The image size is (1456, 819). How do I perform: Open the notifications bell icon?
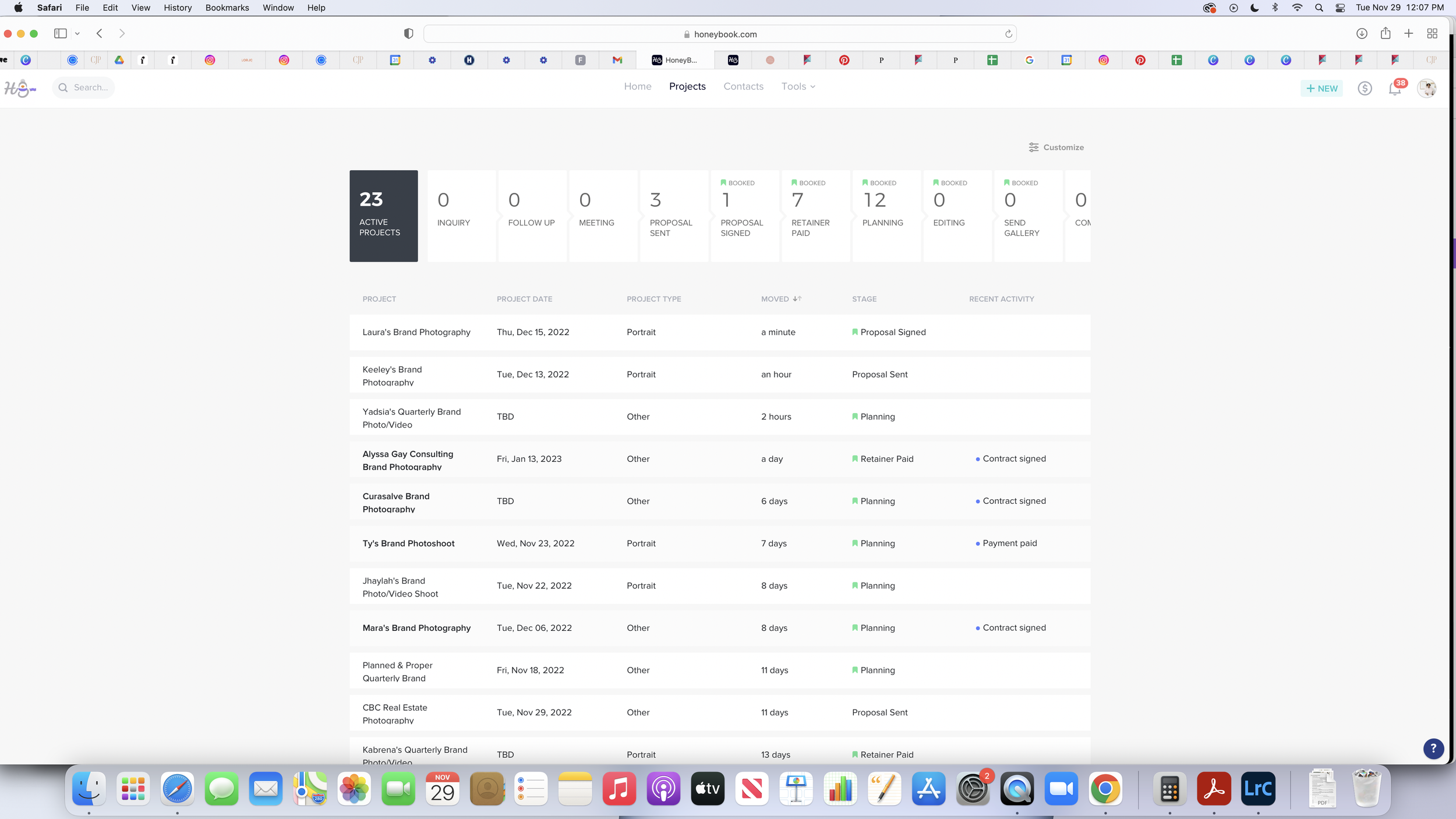pyautogui.click(x=1395, y=89)
